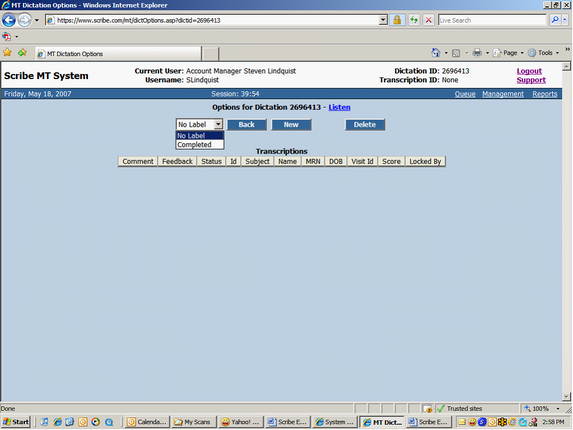Click the Listen link for the dictation
Viewport: 573px width, 430px height.
point(339,107)
